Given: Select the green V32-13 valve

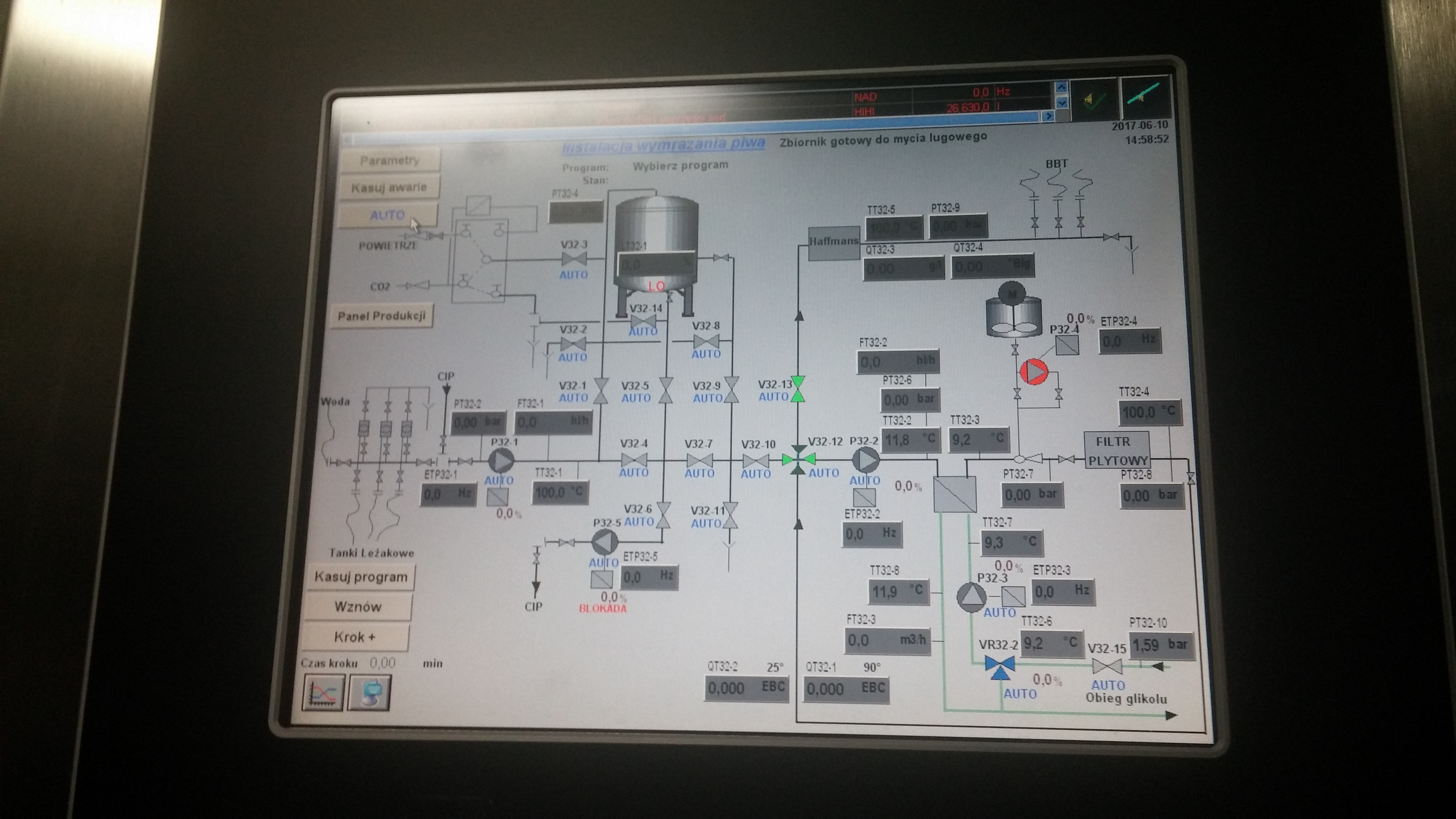Looking at the screenshot, I should [x=798, y=389].
